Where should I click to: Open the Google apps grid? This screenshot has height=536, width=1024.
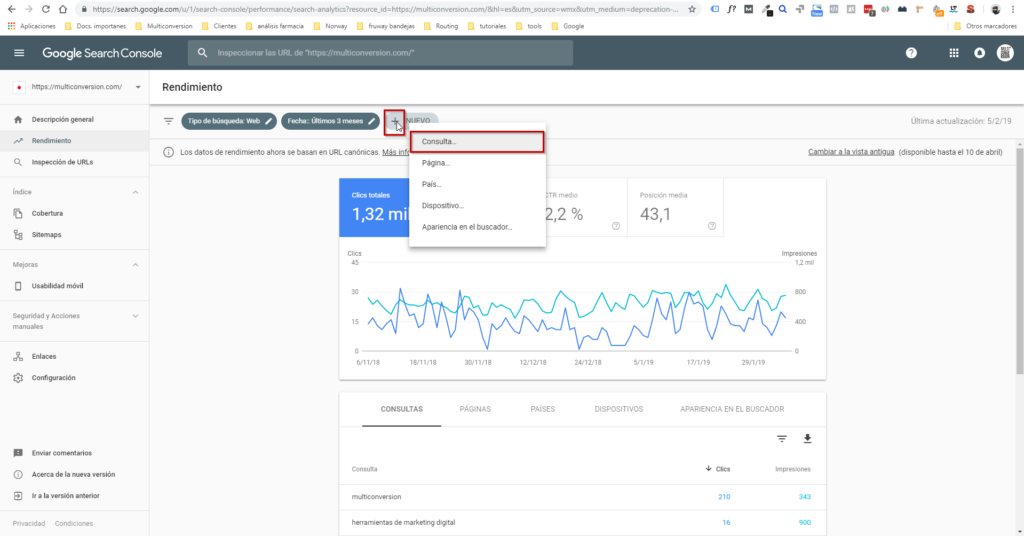[953, 53]
